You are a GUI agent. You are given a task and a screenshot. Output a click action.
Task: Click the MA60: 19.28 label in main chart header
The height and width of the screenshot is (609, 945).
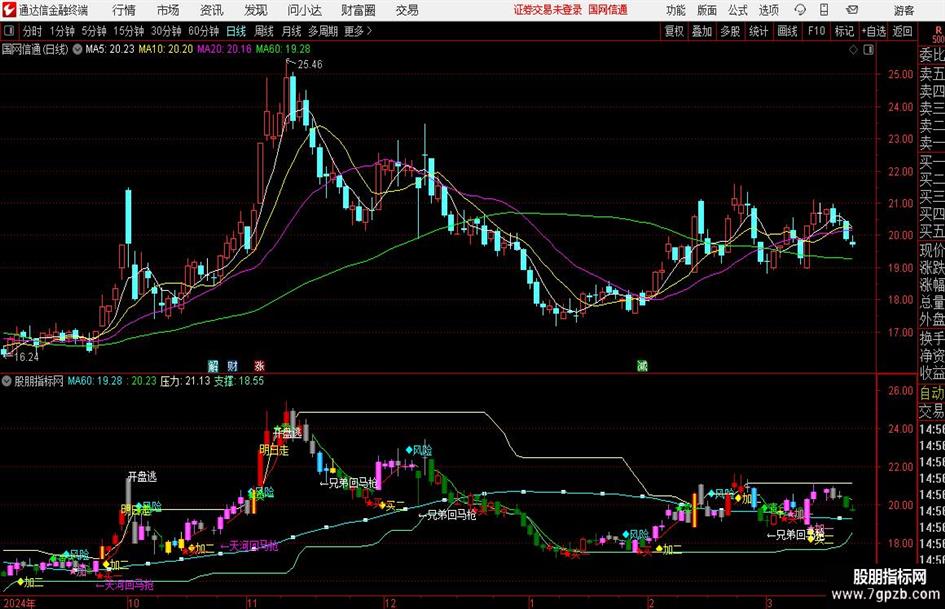[x=283, y=49]
